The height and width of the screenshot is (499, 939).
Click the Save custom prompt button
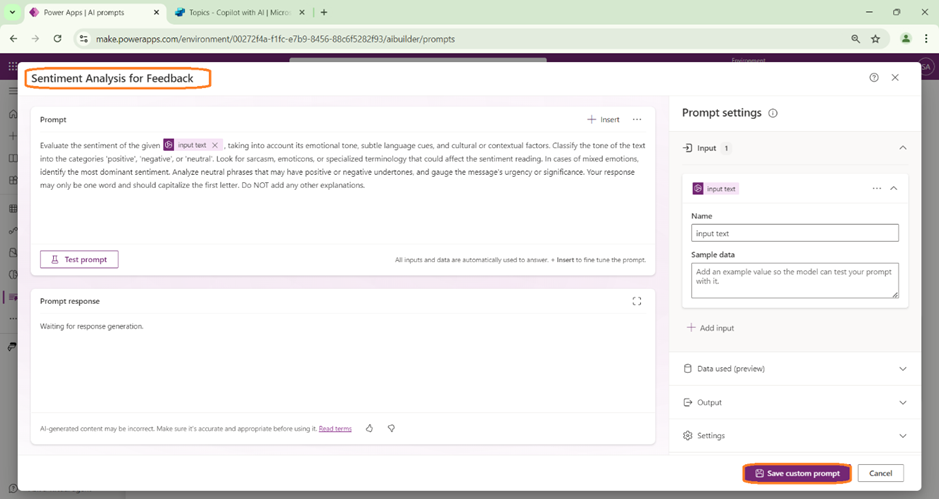point(797,473)
